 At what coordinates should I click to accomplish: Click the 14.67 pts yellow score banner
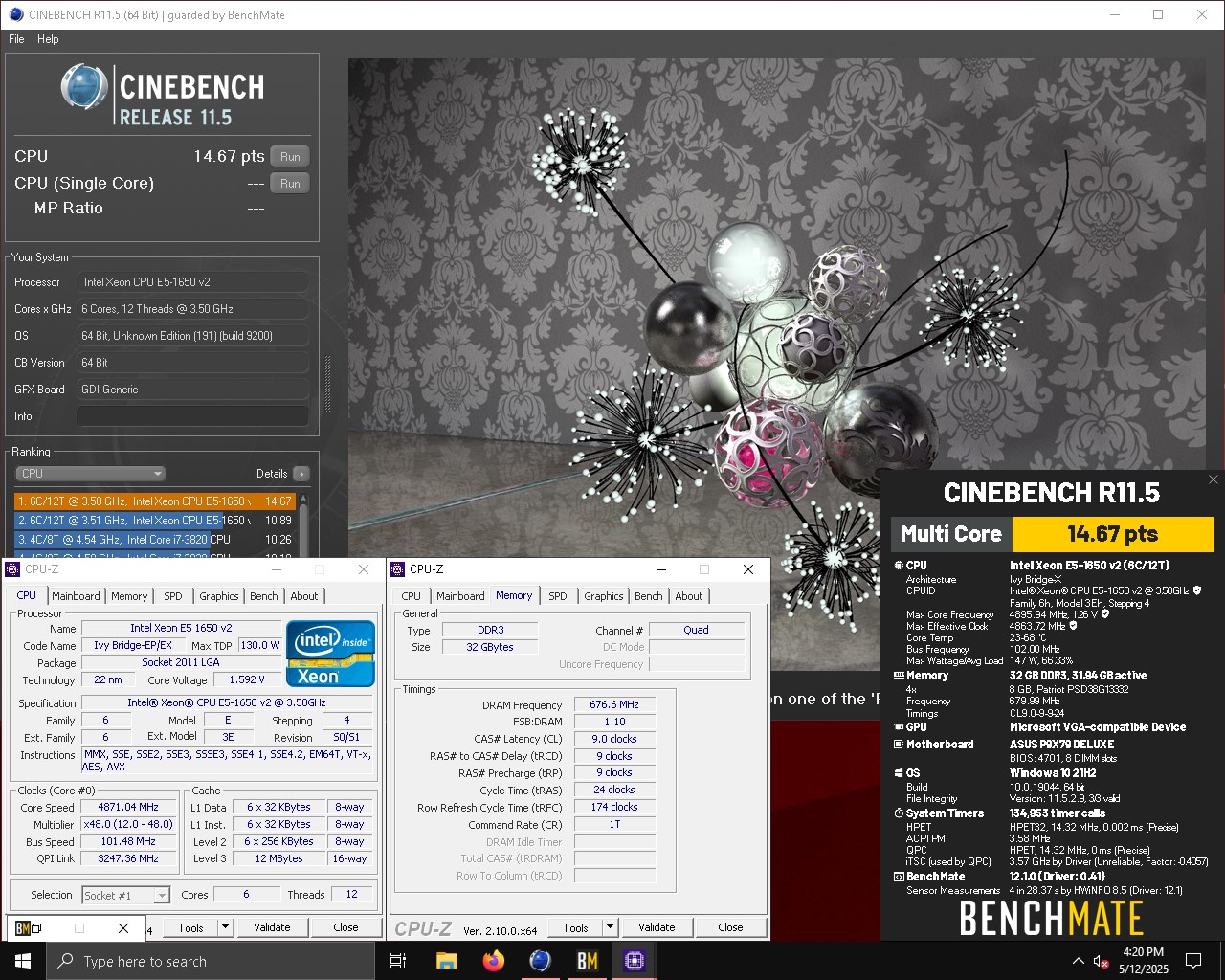[1113, 534]
